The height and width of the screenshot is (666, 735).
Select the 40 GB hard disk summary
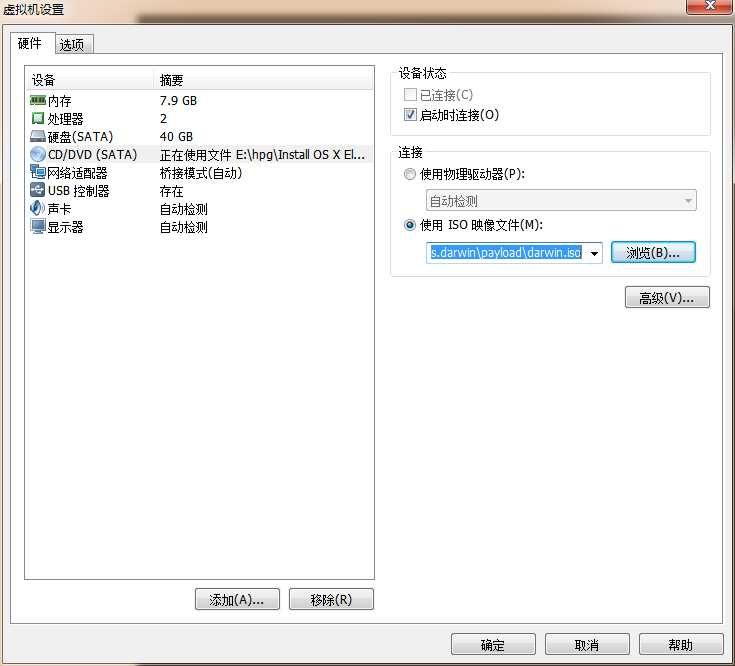[x=176, y=136]
